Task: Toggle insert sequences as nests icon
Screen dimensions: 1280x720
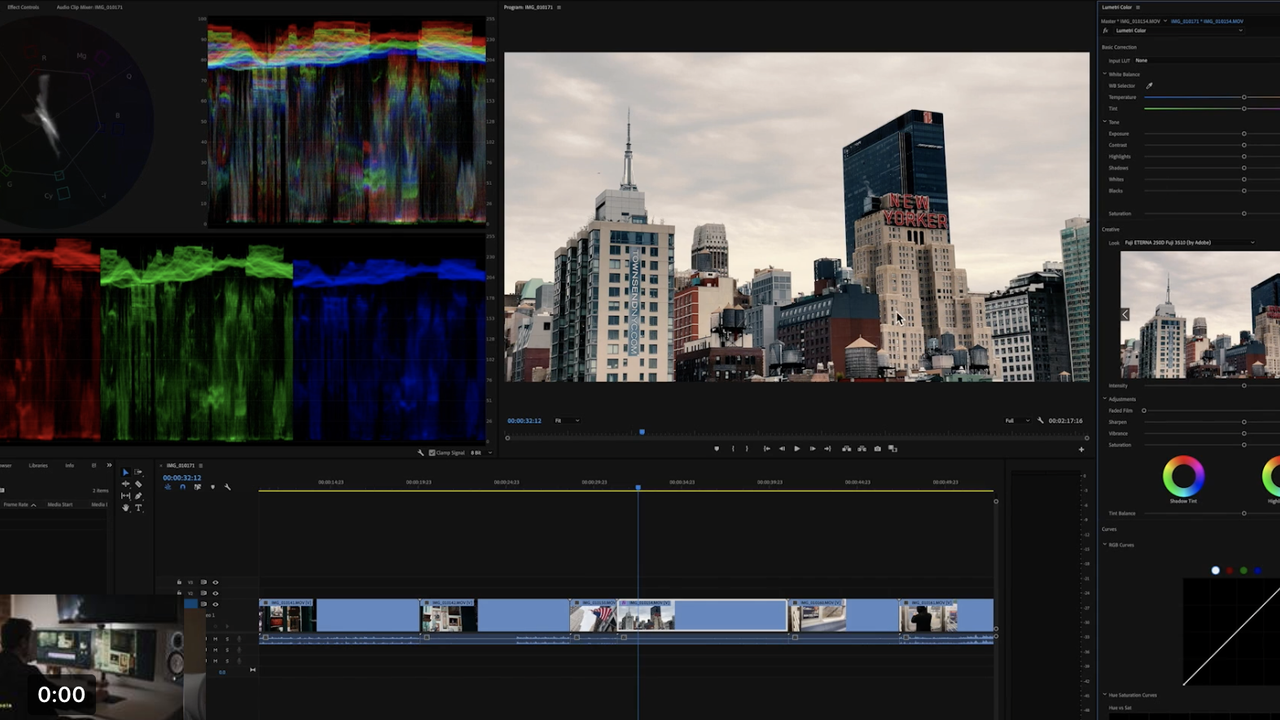Action: click(168, 487)
